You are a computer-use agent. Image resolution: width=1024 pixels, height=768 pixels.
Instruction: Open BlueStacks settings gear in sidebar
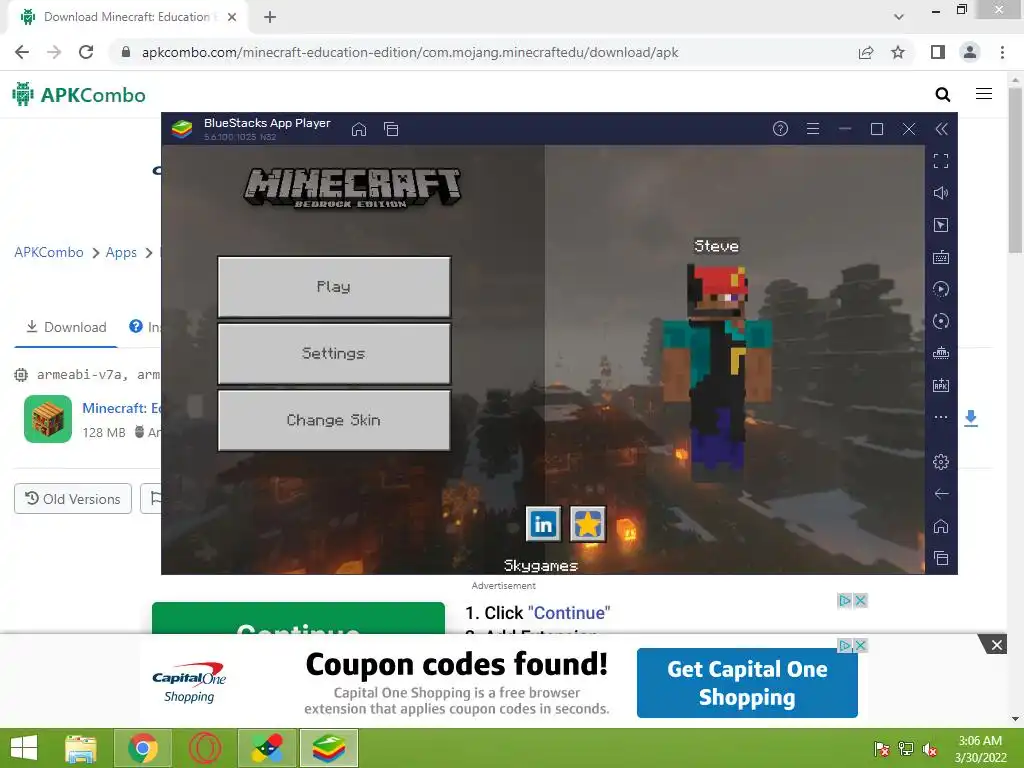click(x=941, y=462)
